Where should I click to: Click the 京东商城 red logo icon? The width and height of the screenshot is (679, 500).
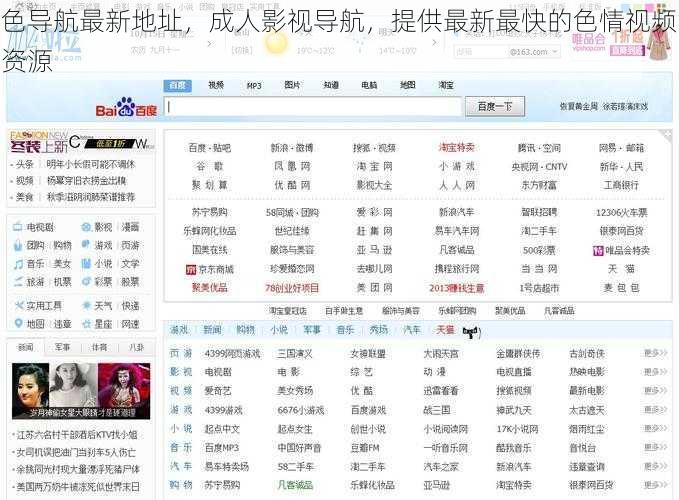point(191,269)
